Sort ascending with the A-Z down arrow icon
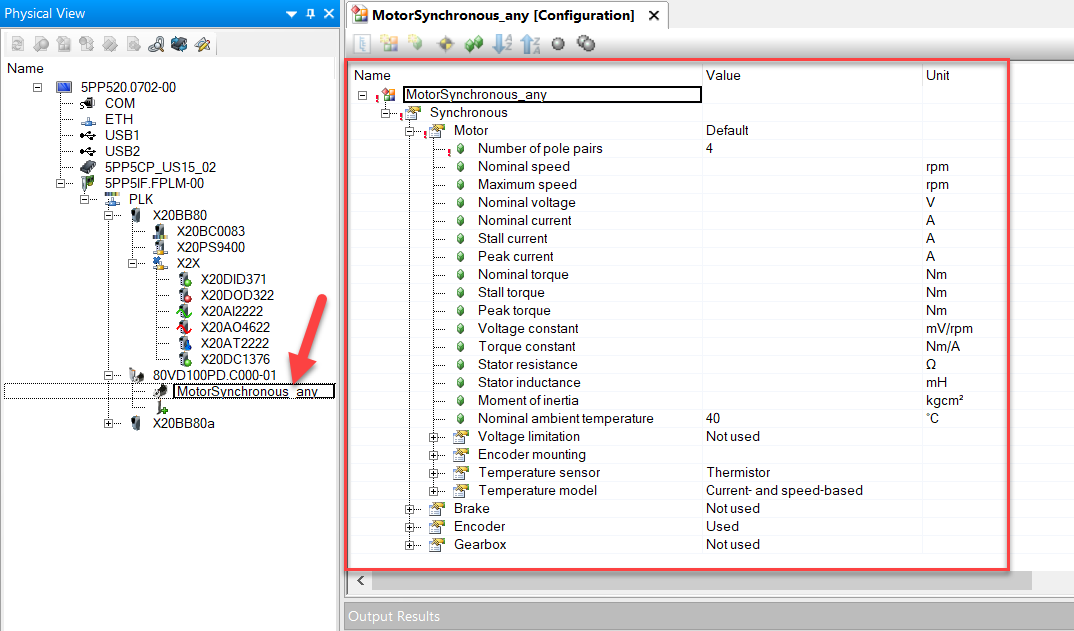The height and width of the screenshot is (631, 1074). click(502, 44)
